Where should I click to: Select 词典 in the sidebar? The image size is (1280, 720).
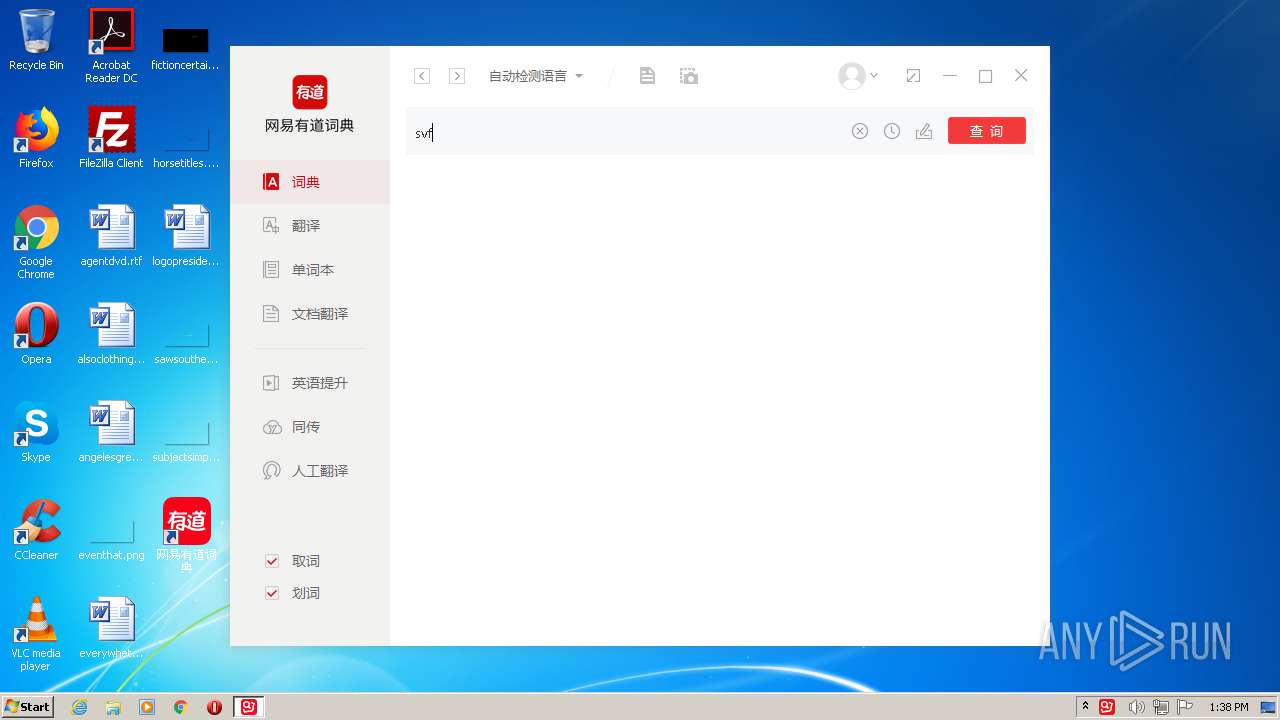310,182
